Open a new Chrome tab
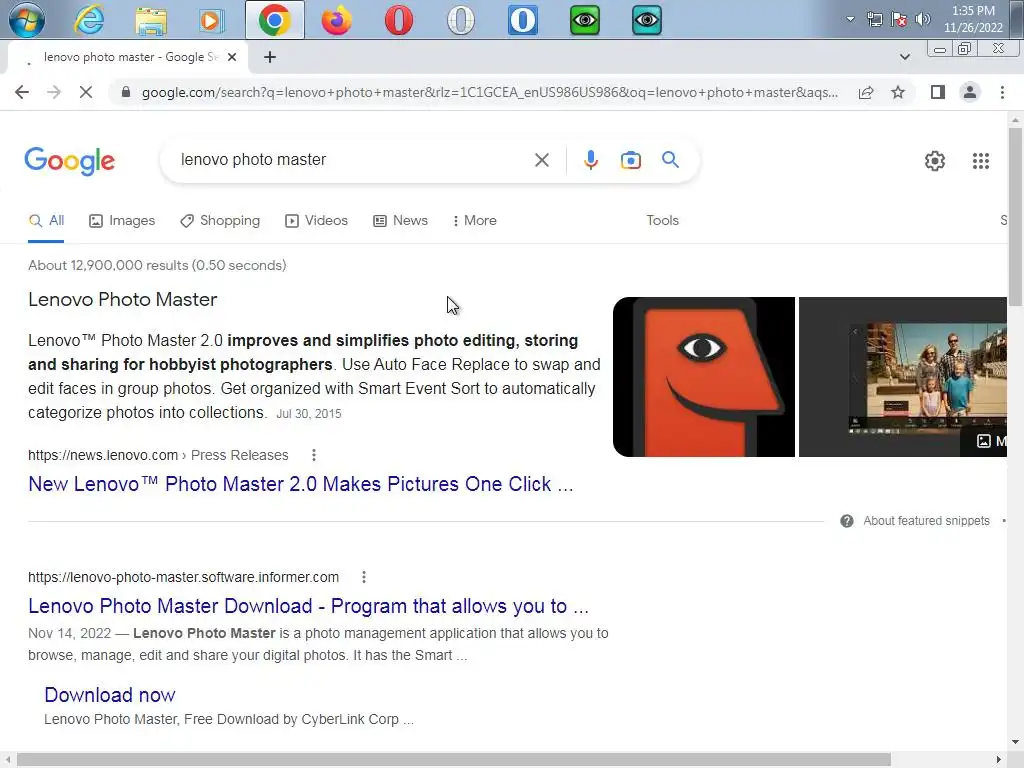The width and height of the screenshot is (1024, 768). pyautogui.click(x=270, y=57)
